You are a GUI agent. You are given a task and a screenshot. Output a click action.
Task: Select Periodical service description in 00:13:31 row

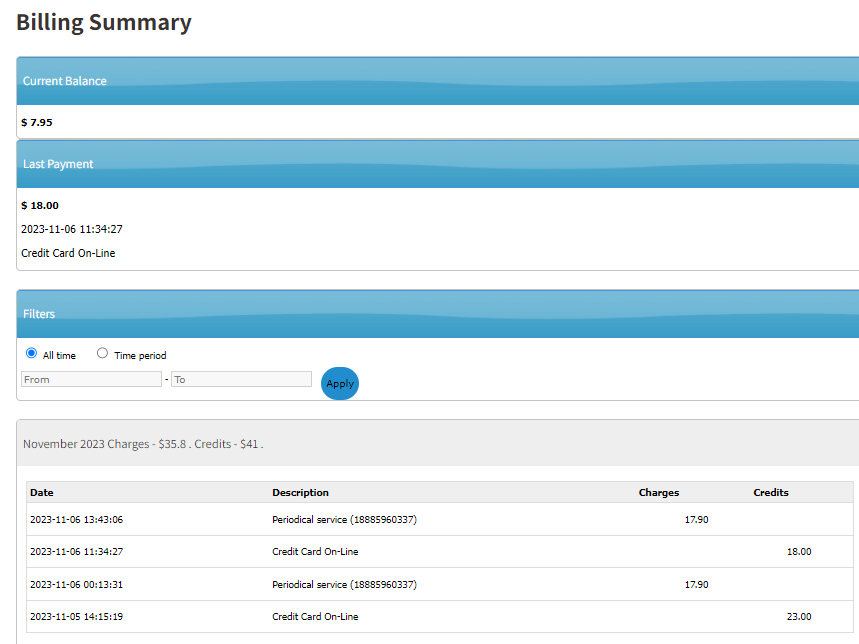click(x=344, y=584)
